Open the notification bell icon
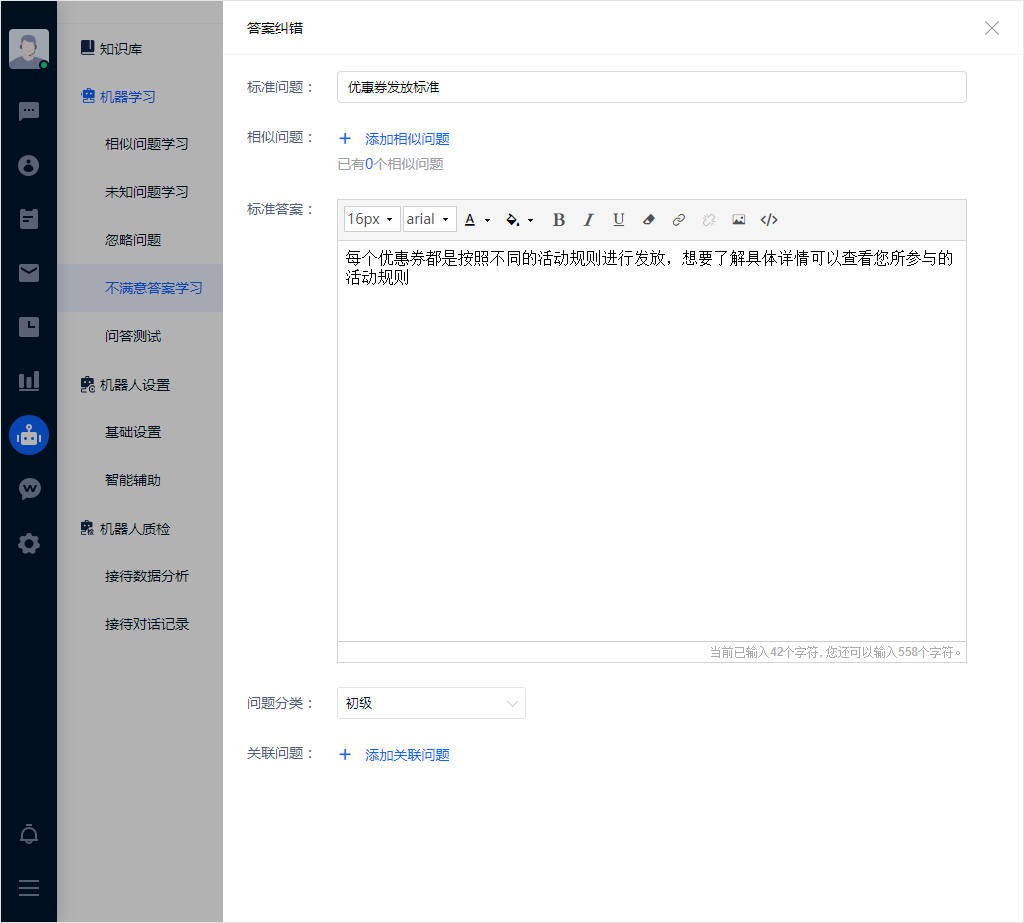This screenshot has width=1024, height=923. (x=29, y=835)
